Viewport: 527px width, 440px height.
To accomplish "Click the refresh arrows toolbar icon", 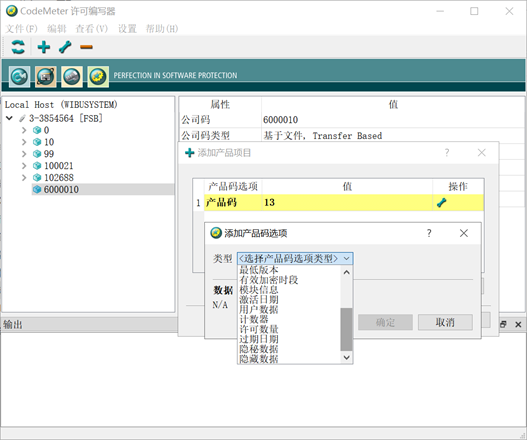I will [18, 47].
